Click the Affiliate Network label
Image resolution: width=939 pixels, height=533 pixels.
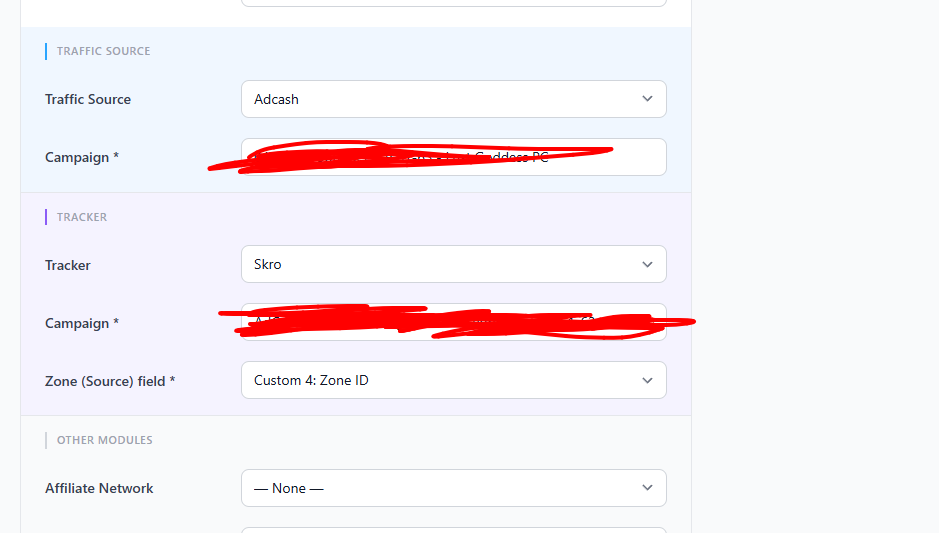pyautogui.click(x=99, y=489)
